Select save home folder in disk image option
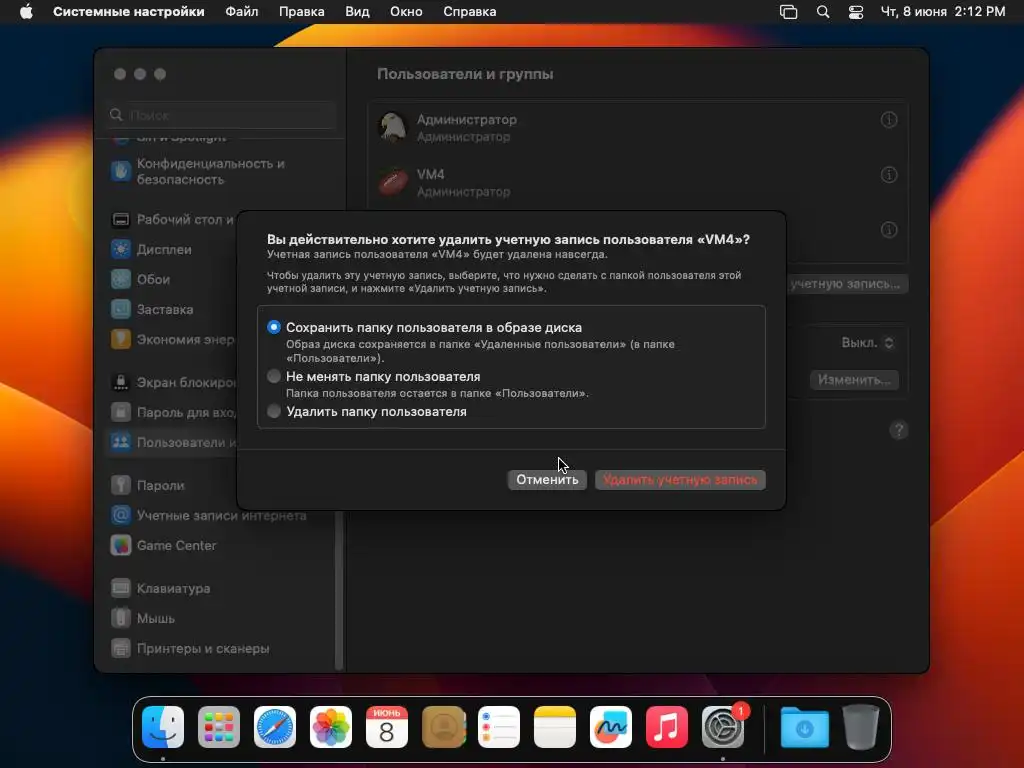1024x768 pixels. 274,327
